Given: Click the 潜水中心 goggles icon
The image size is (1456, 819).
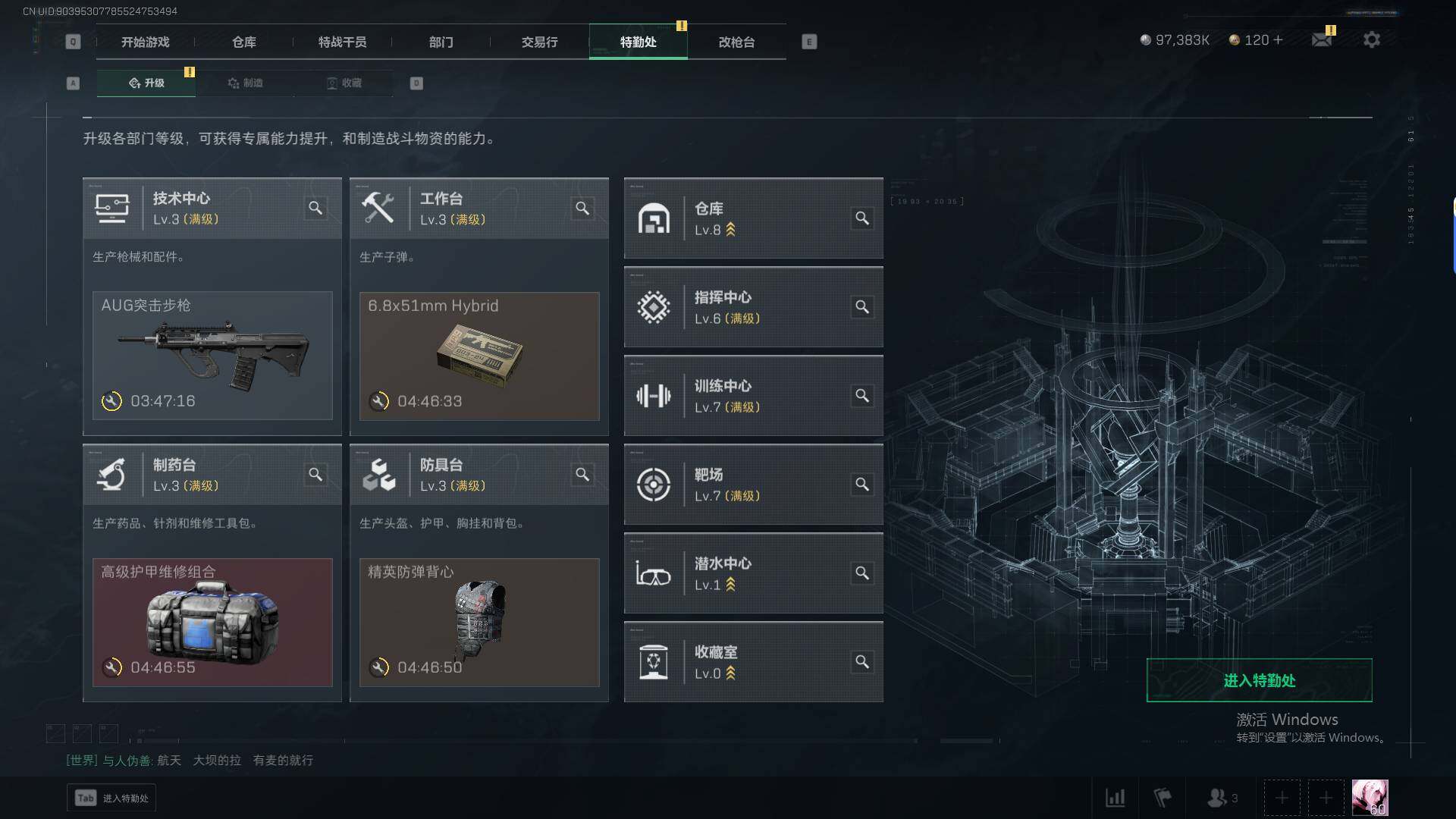Looking at the screenshot, I should (653, 574).
